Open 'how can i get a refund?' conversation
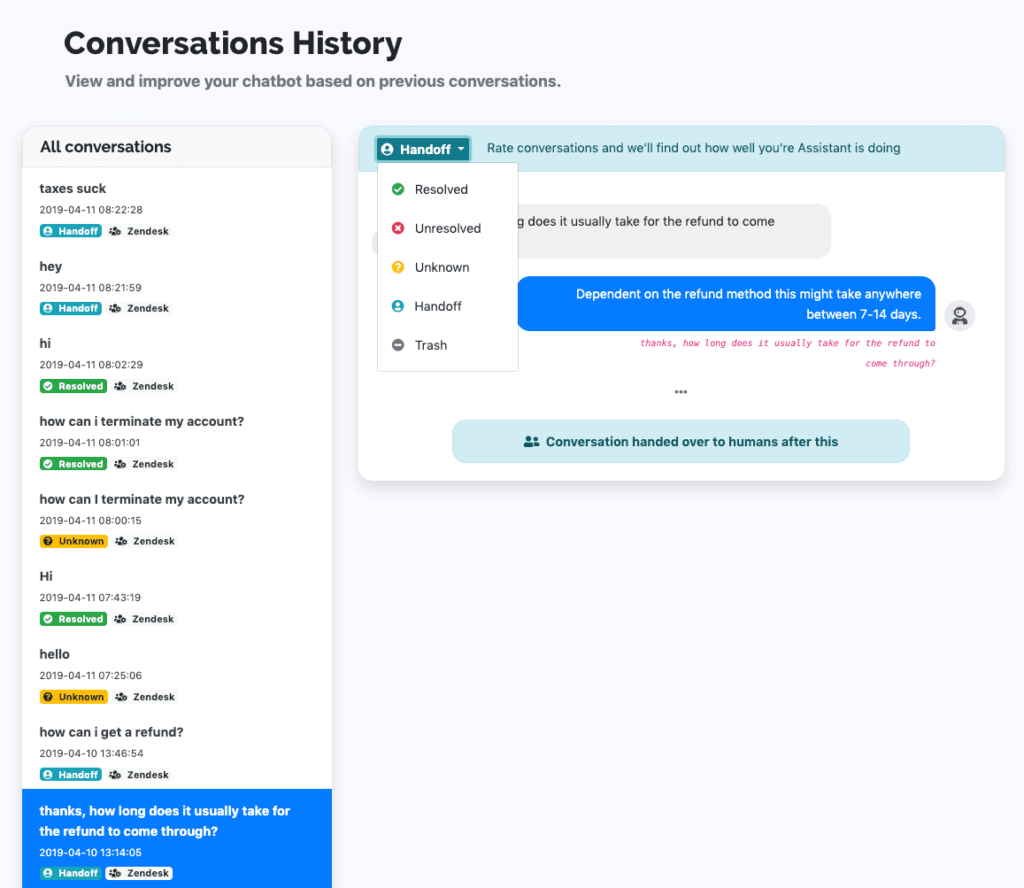Image resolution: width=1024 pixels, height=888 pixels. pyautogui.click(x=111, y=732)
